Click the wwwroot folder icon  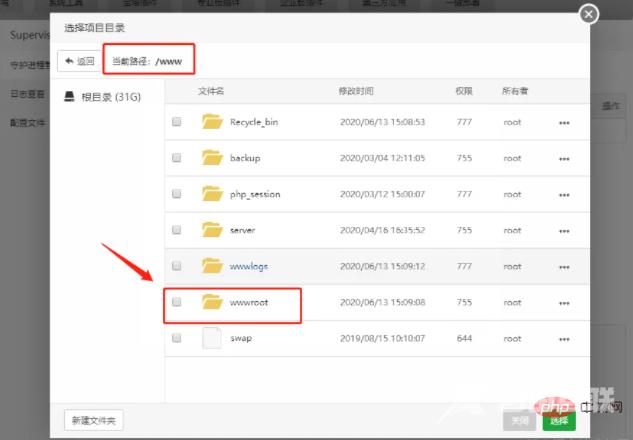(211, 301)
